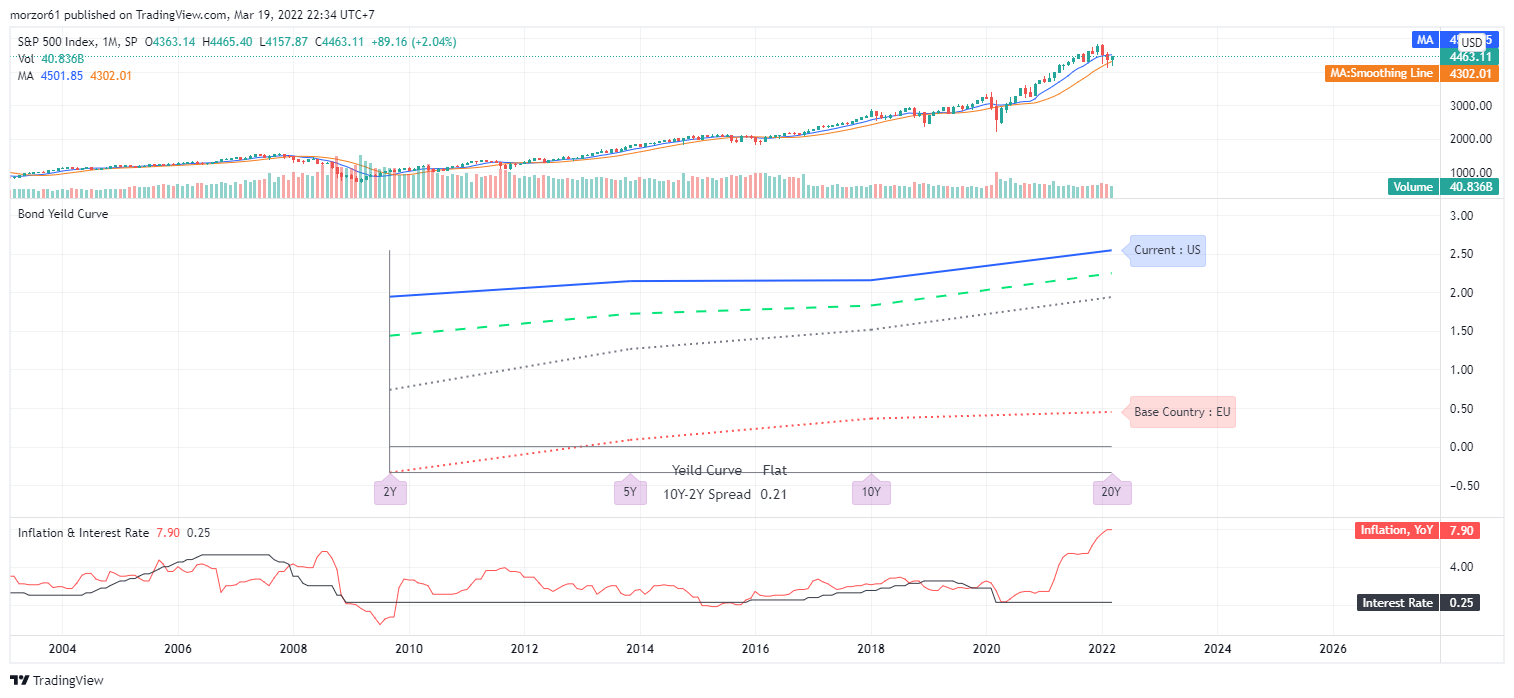The width and height of the screenshot is (1514, 698).
Task: Click the 2000.00 price scale value
Action: coord(1471,139)
